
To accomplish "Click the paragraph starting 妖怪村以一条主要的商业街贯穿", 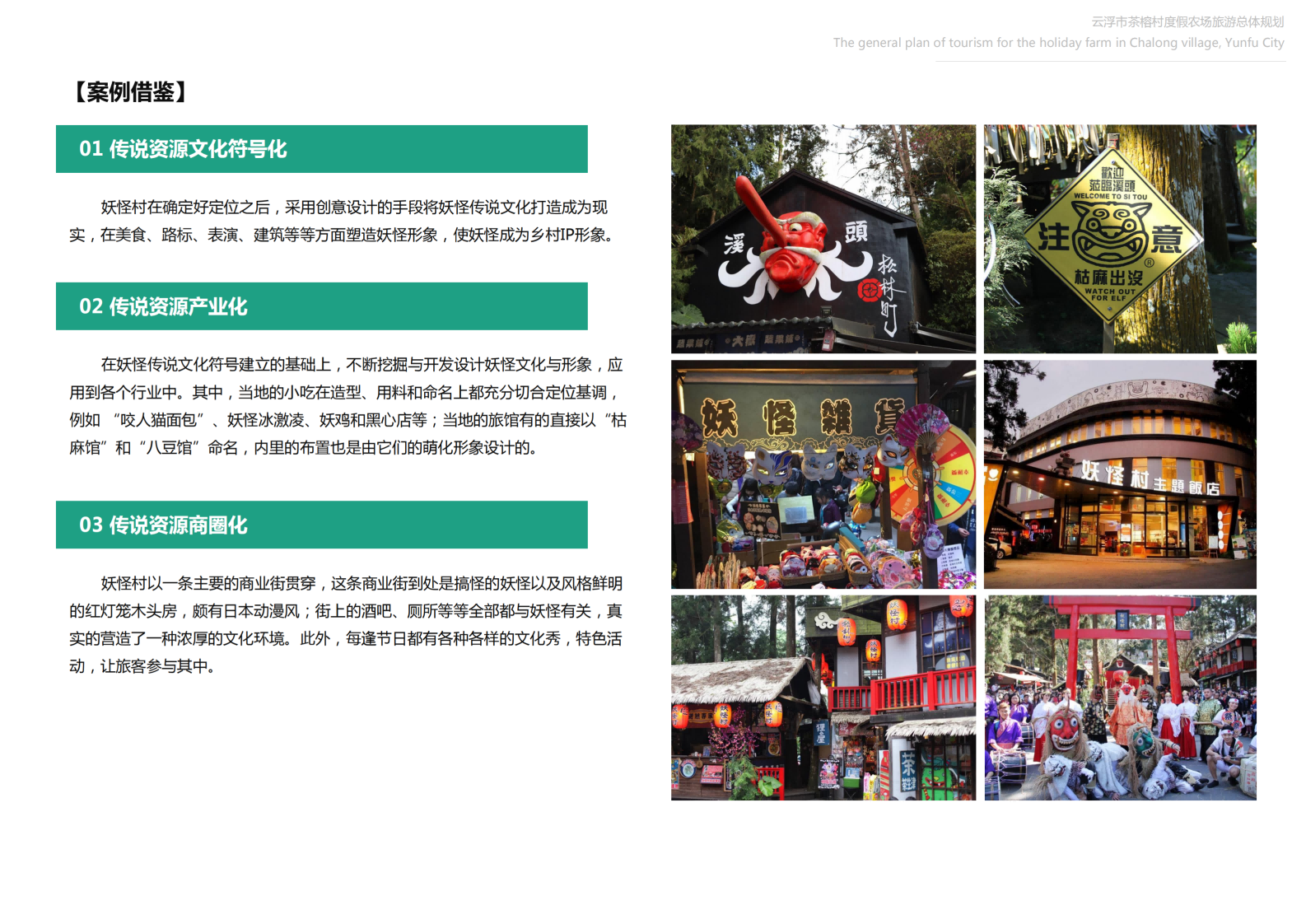I will point(346,624).
